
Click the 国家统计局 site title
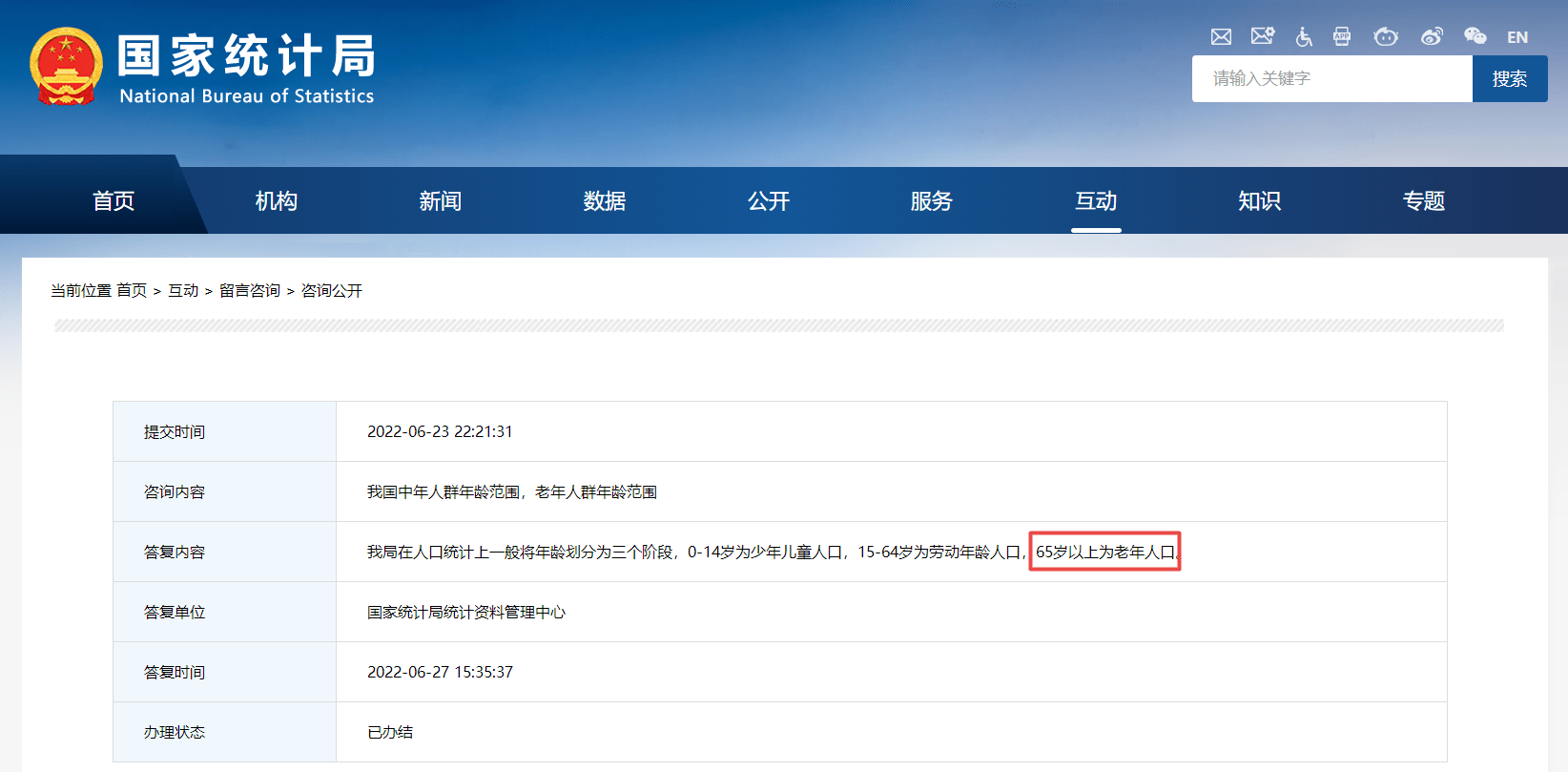click(246, 55)
